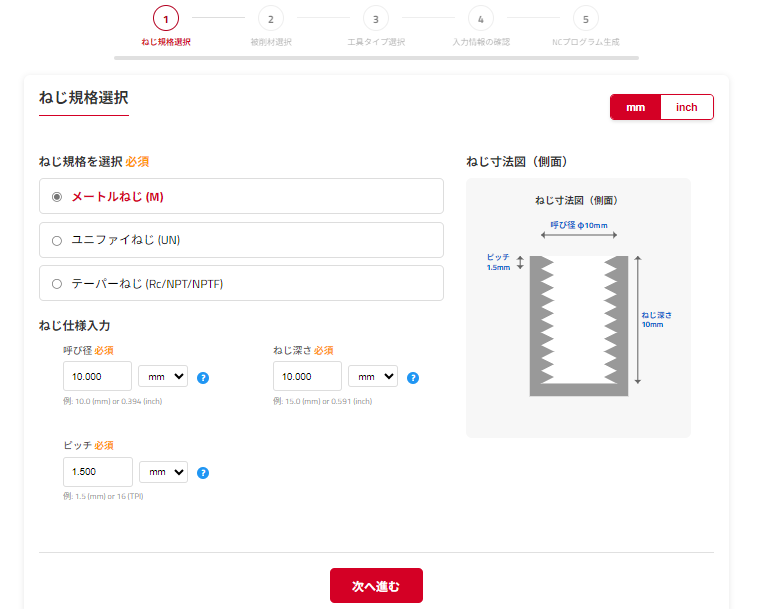Click step 1 circle ねじ規格選択
Image resolution: width=769 pixels, height=609 pixels.
[x=166, y=18]
